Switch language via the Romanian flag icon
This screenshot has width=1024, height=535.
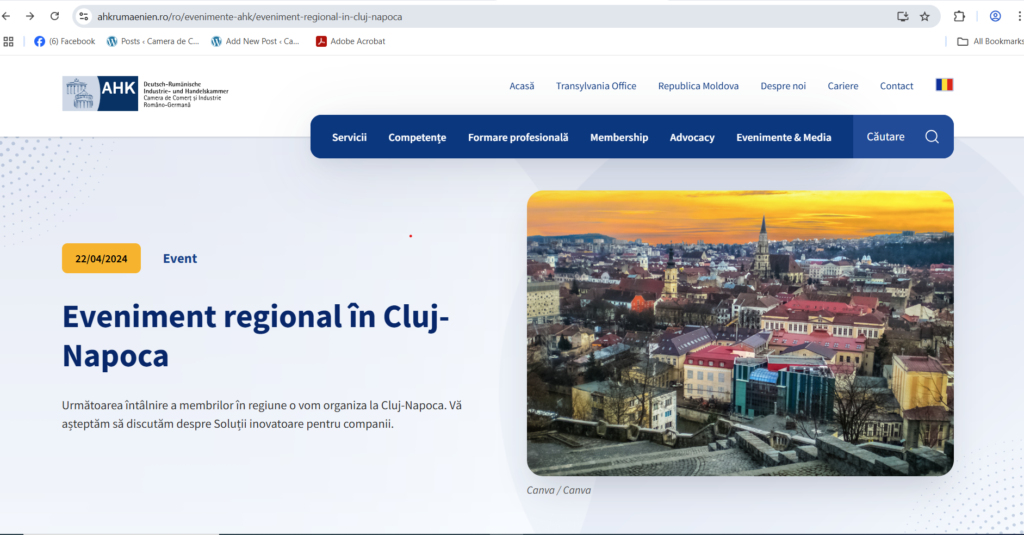944,85
